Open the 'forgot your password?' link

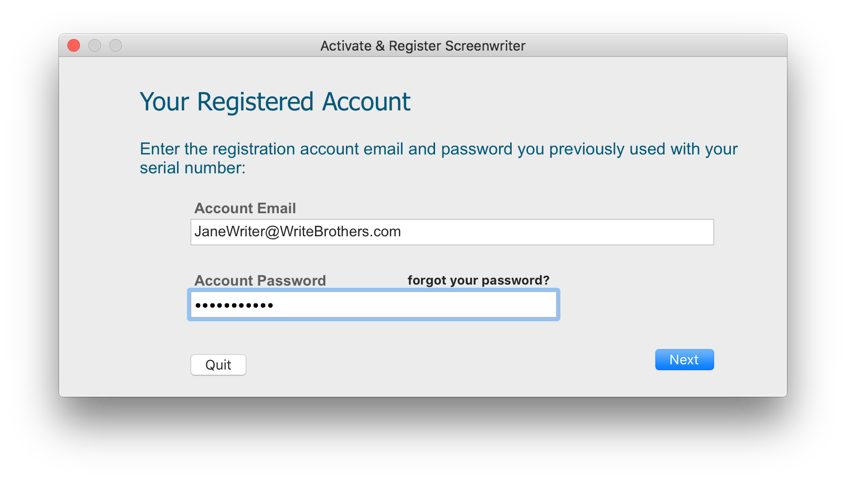click(478, 280)
